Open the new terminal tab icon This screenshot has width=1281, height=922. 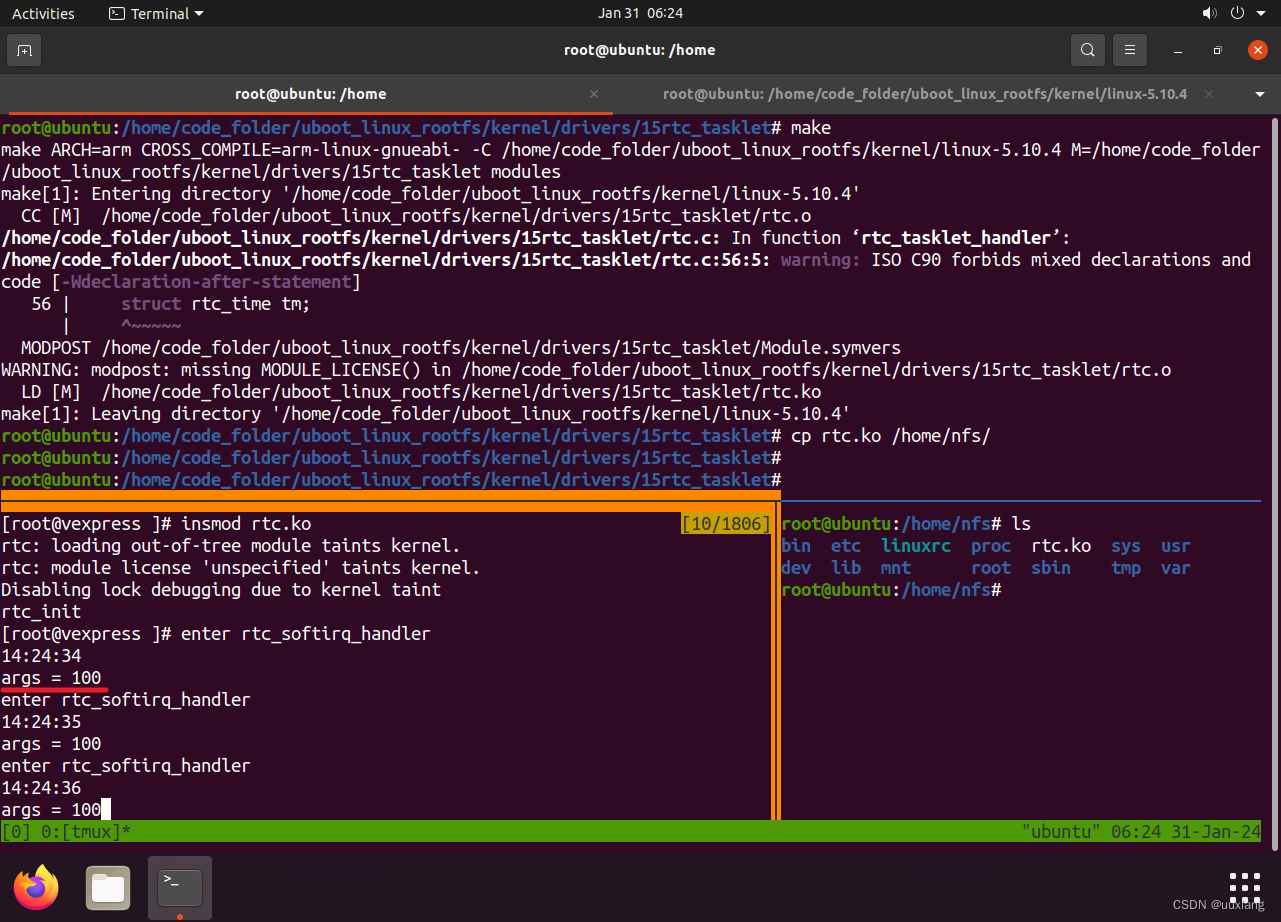24,50
